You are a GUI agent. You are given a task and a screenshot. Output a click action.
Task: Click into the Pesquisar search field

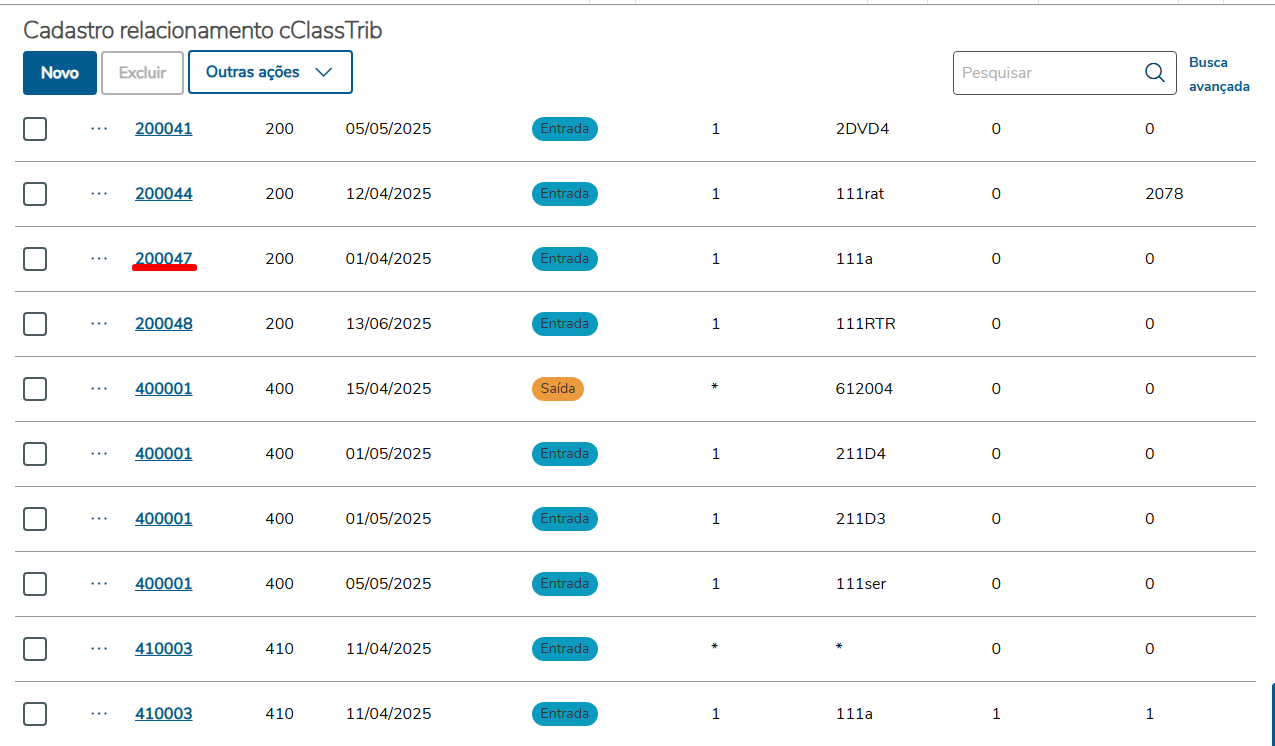coord(1045,73)
